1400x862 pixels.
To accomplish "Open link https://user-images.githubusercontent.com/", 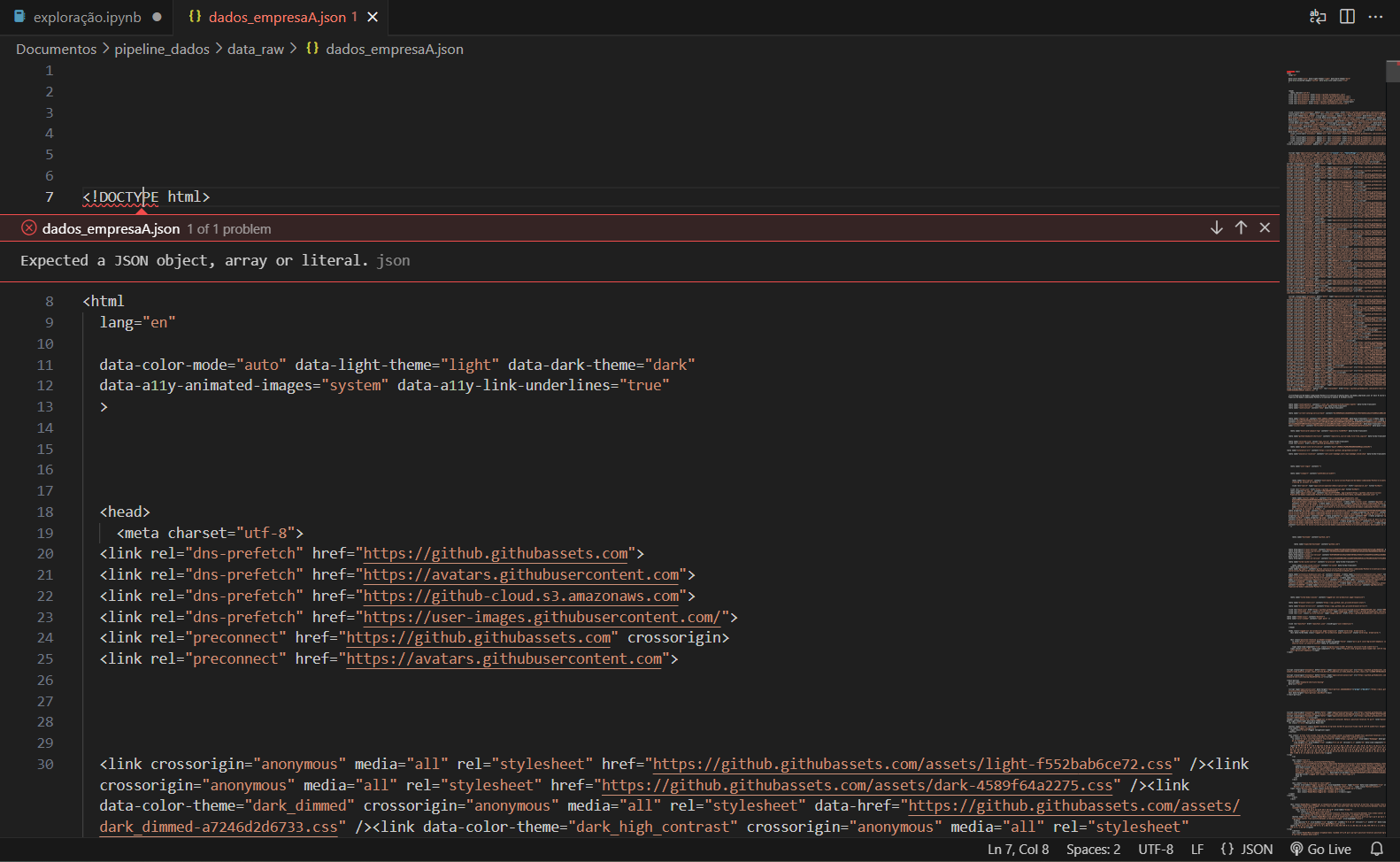I will (x=542, y=618).
